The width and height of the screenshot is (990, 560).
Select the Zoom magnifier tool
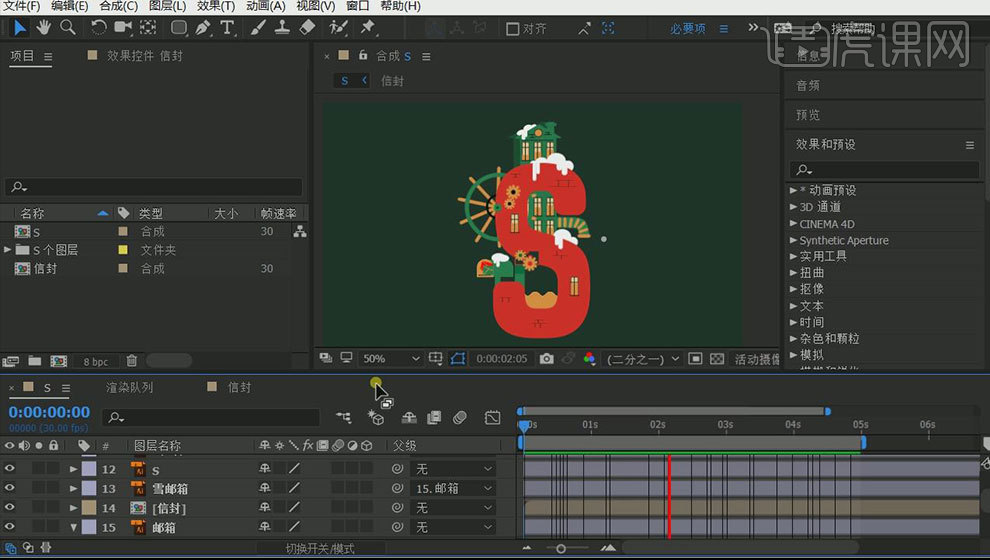coord(68,27)
